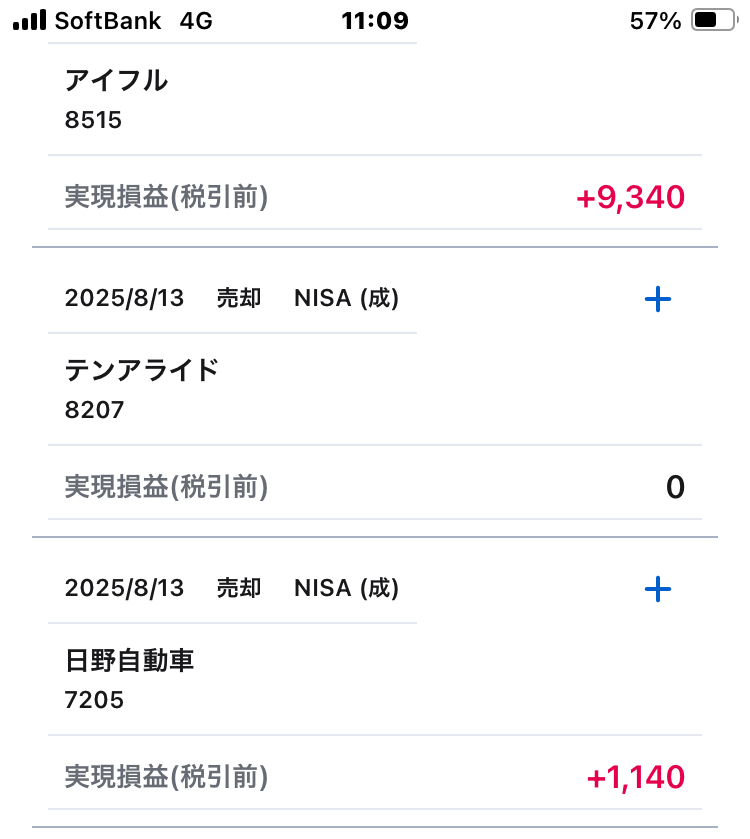Expand the テンアライド trade details plus icon
The image size is (750, 839).
tap(657, 299)
